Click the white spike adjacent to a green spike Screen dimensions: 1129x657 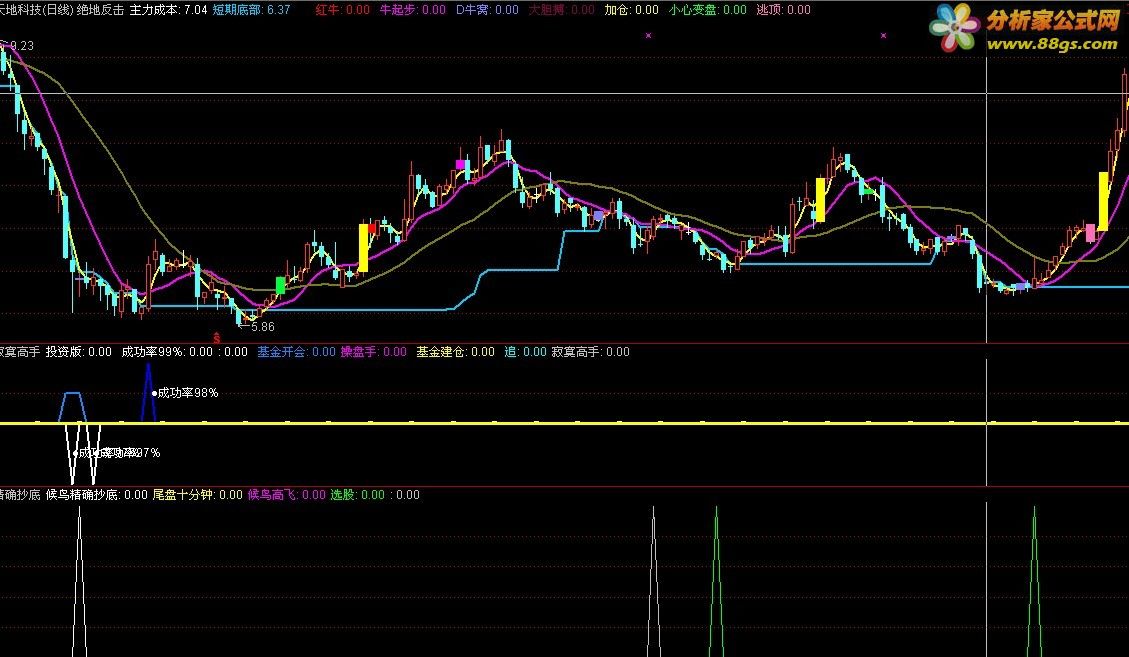[x=654, y=581]
